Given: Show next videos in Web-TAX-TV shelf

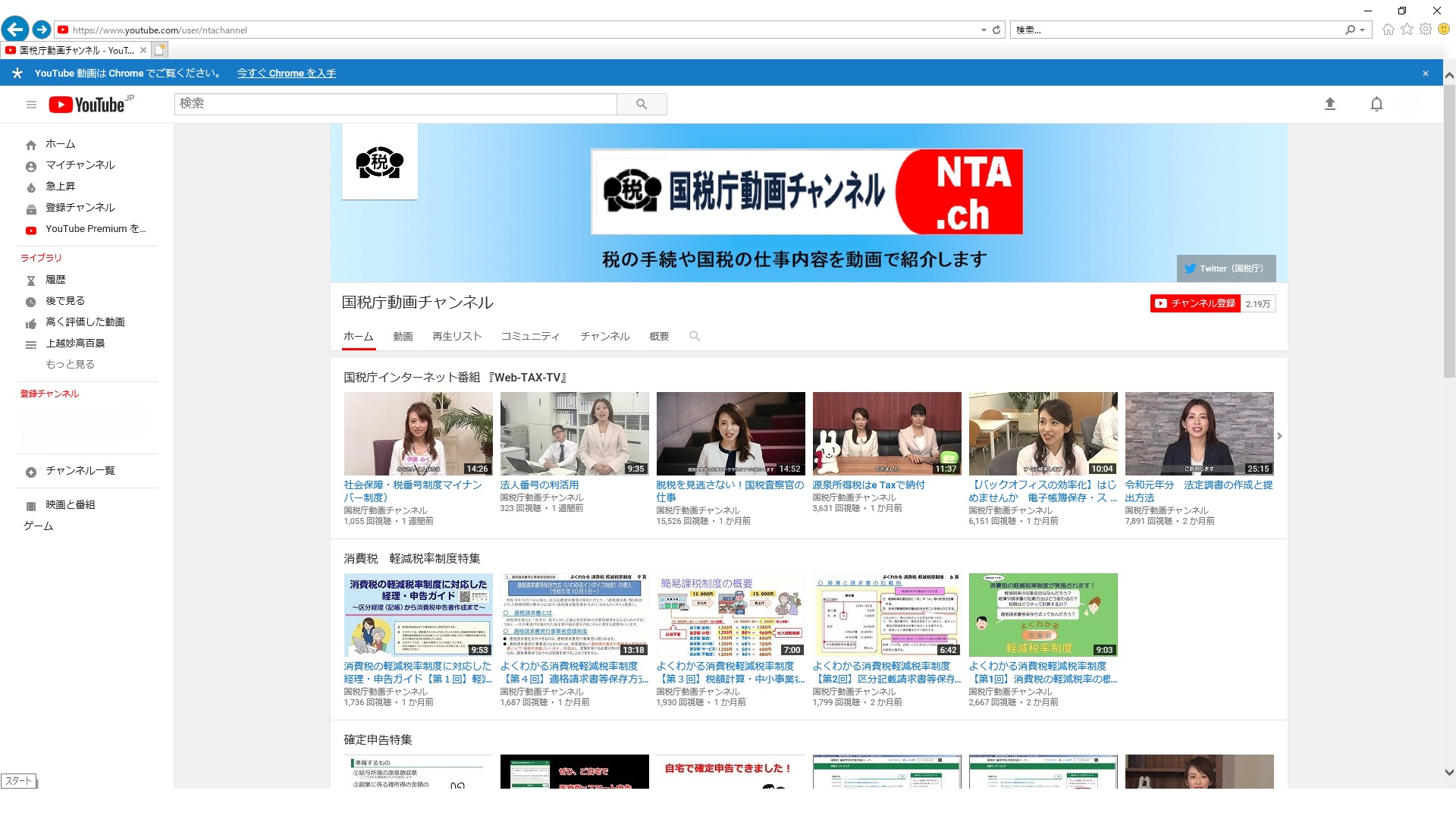Looking at the screenshot, I should point(1279,436).
